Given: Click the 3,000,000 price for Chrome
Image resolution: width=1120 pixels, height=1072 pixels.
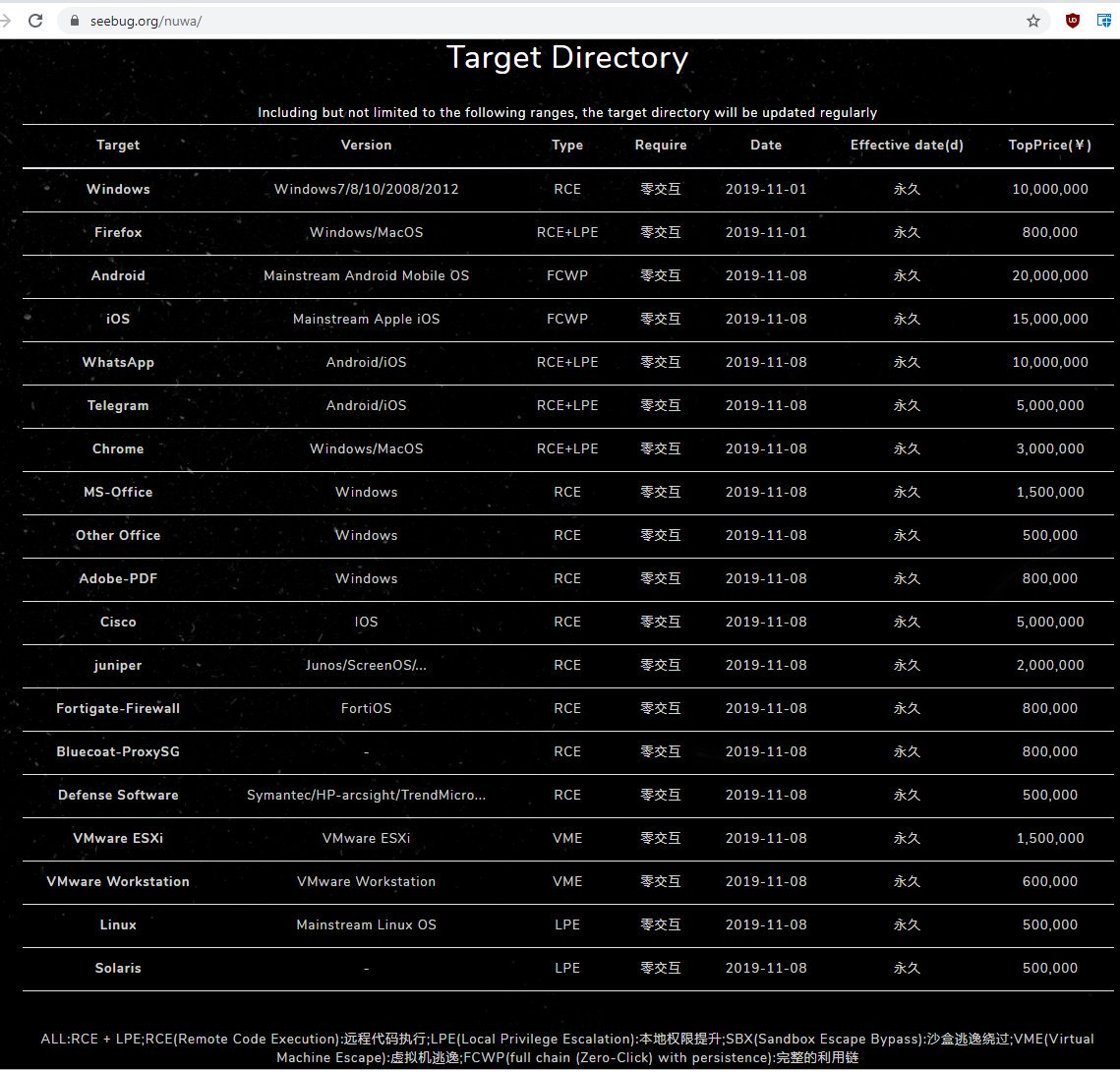Looking at the screenshot, I should click(1050, 448).
